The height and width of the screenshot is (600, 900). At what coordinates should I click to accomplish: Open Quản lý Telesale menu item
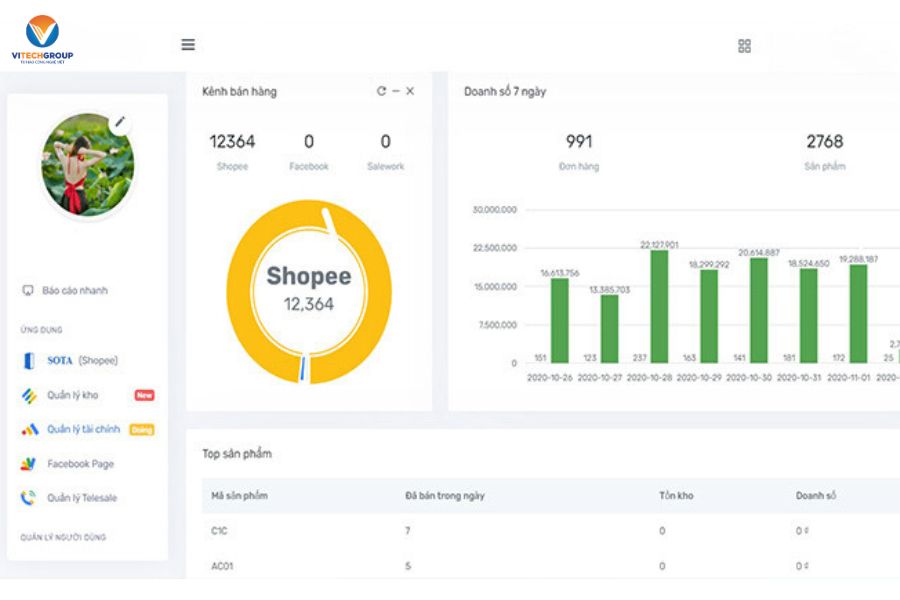(x=82, y=498)
